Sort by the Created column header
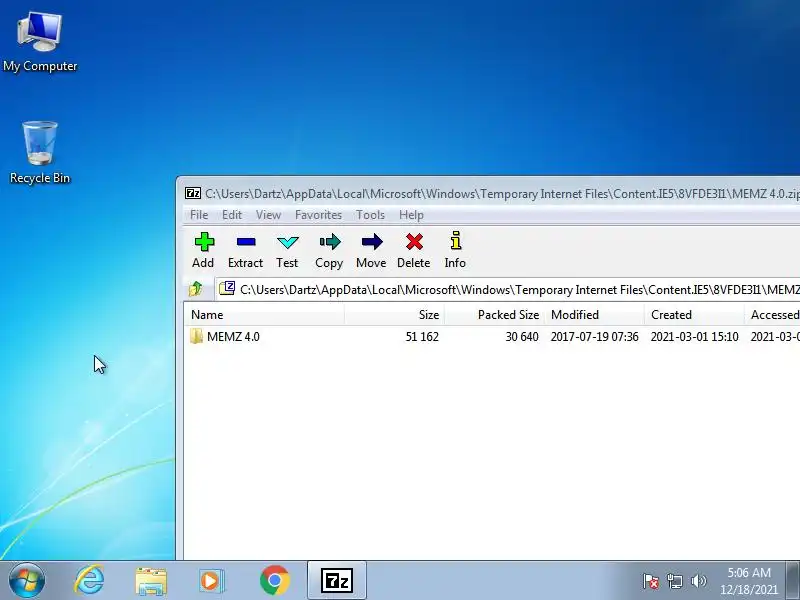This screenshot has width=800, height=600. click(694, 315)
